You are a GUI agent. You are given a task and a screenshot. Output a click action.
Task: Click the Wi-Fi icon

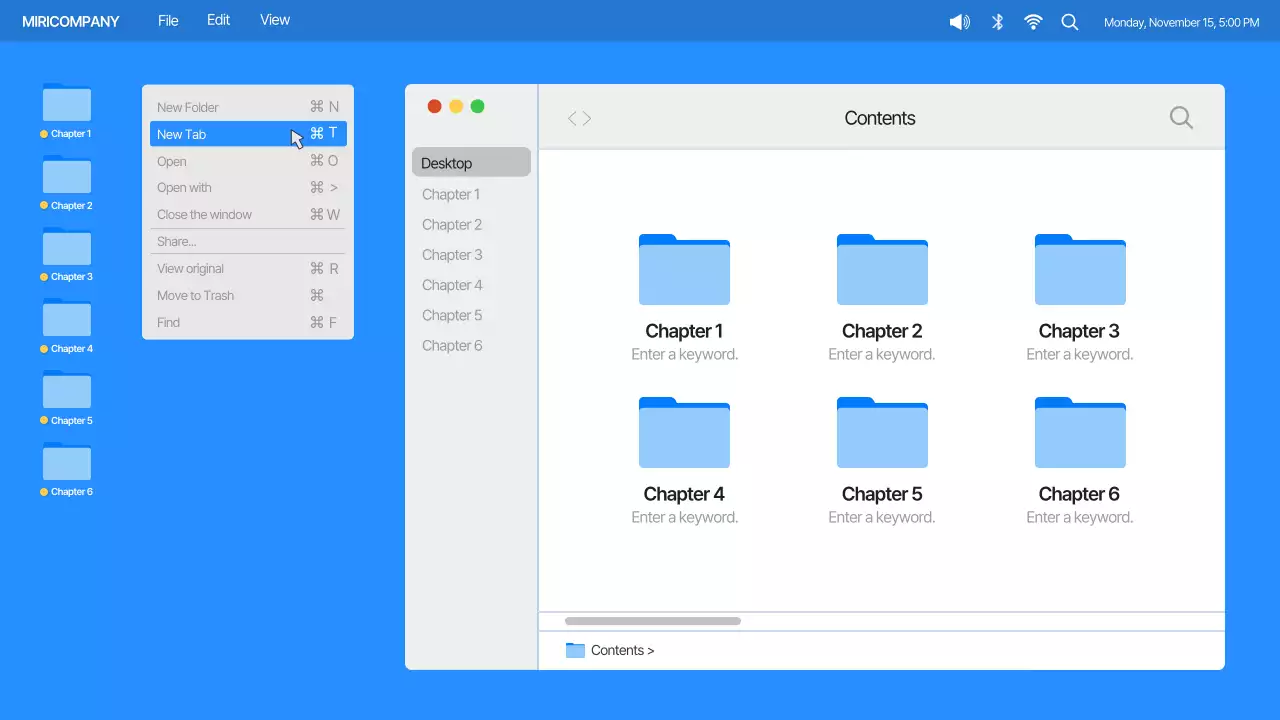(x=1033, y=21)
